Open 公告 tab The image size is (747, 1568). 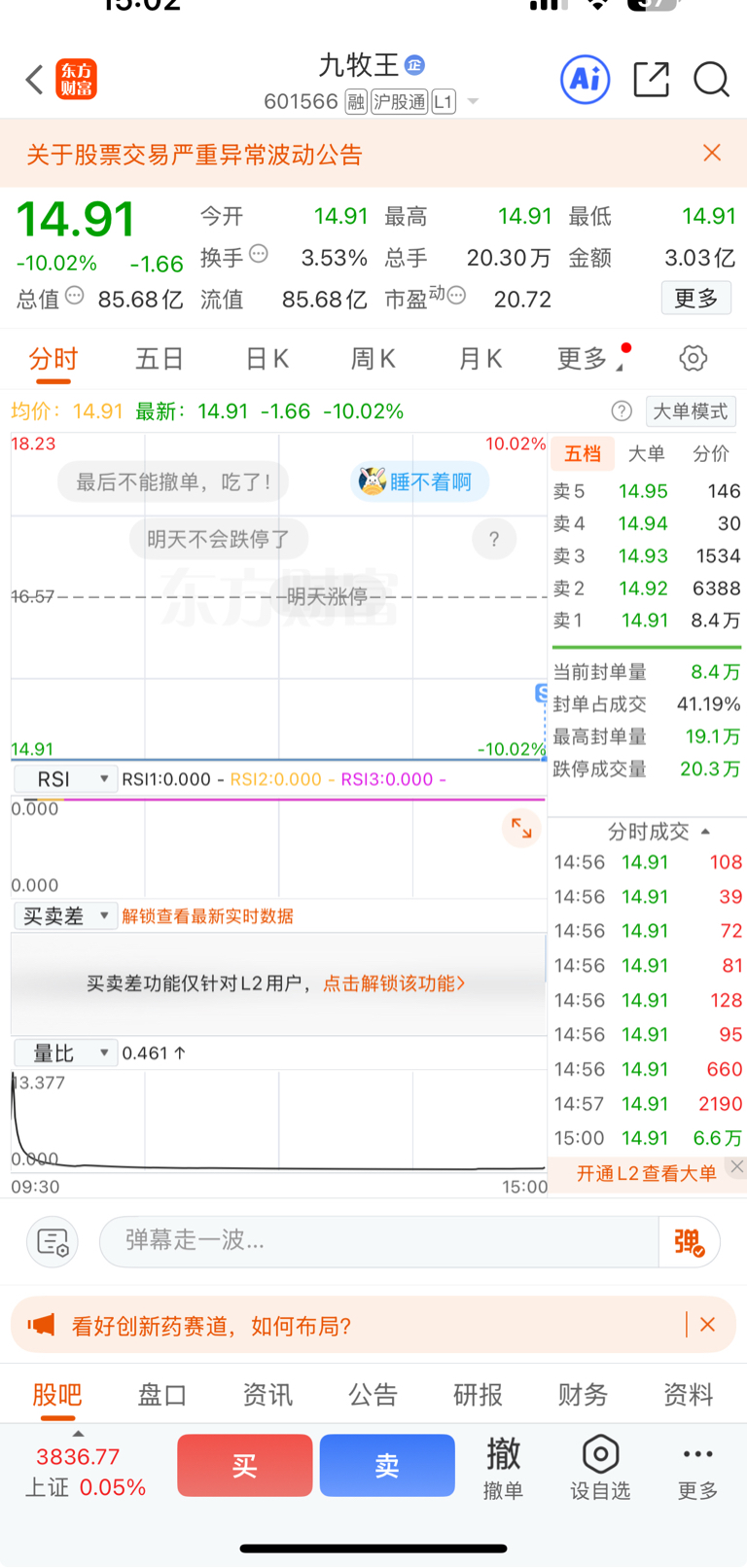[373, 1394]
